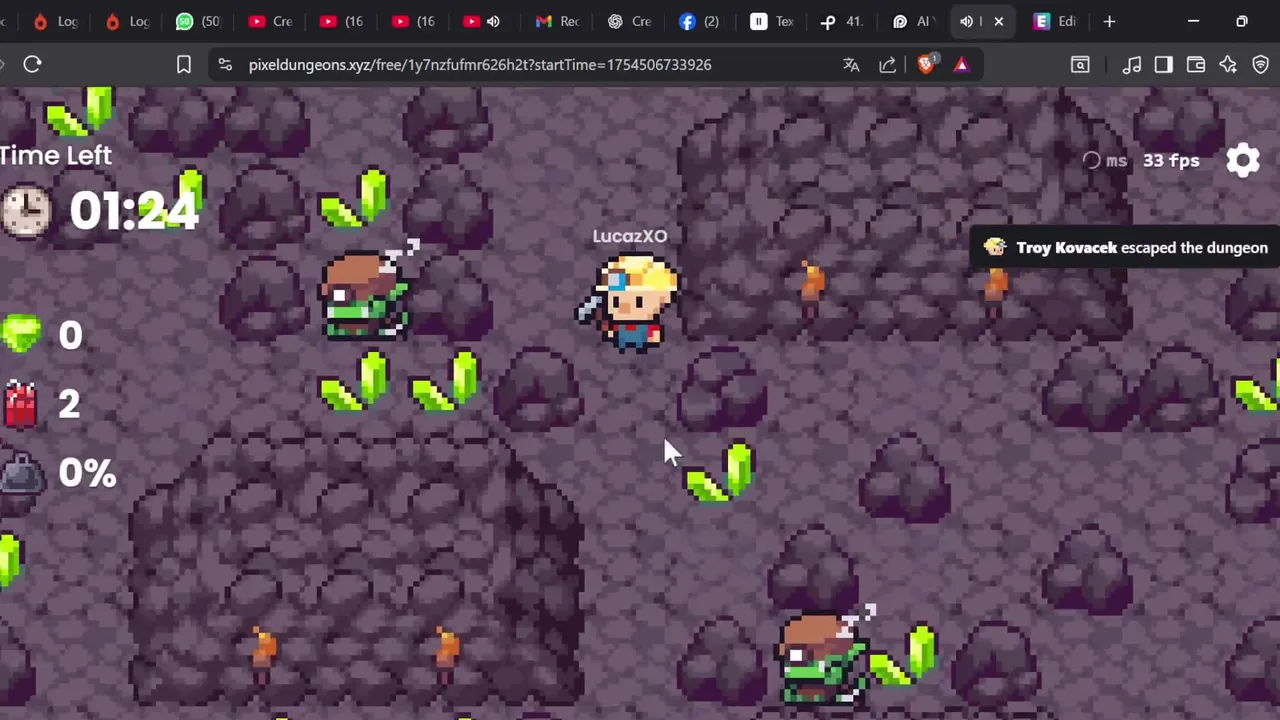Screen dimensions: 1280x720
Task: Click the tab search icon in toolbar
Action: [x=1080, y=64]
